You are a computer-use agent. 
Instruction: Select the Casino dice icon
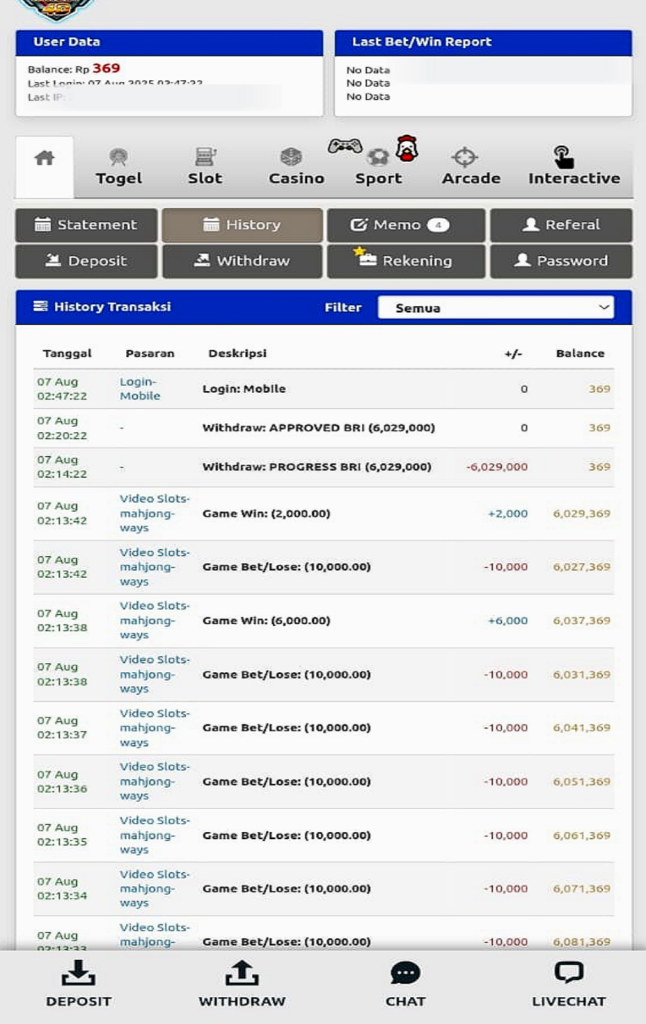[x=291, y=157]
